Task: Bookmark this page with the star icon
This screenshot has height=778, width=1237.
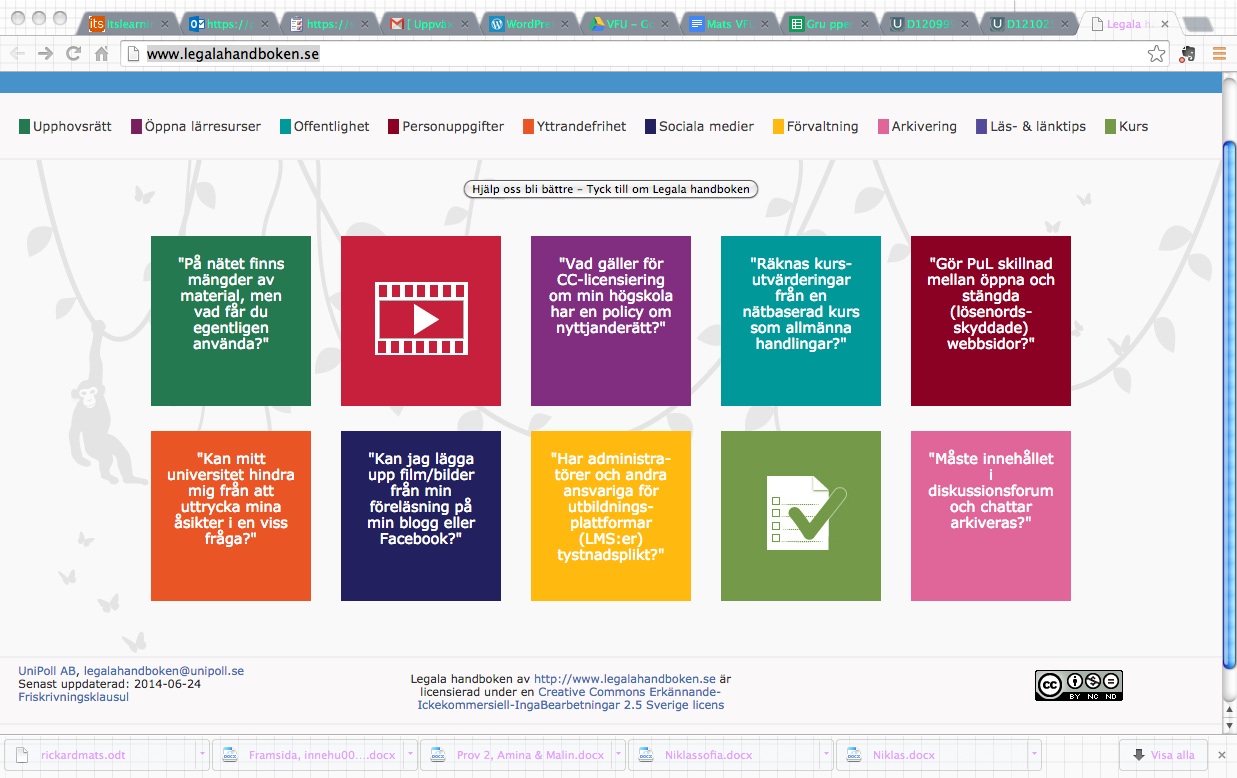Action: [x=1156, y=54]
